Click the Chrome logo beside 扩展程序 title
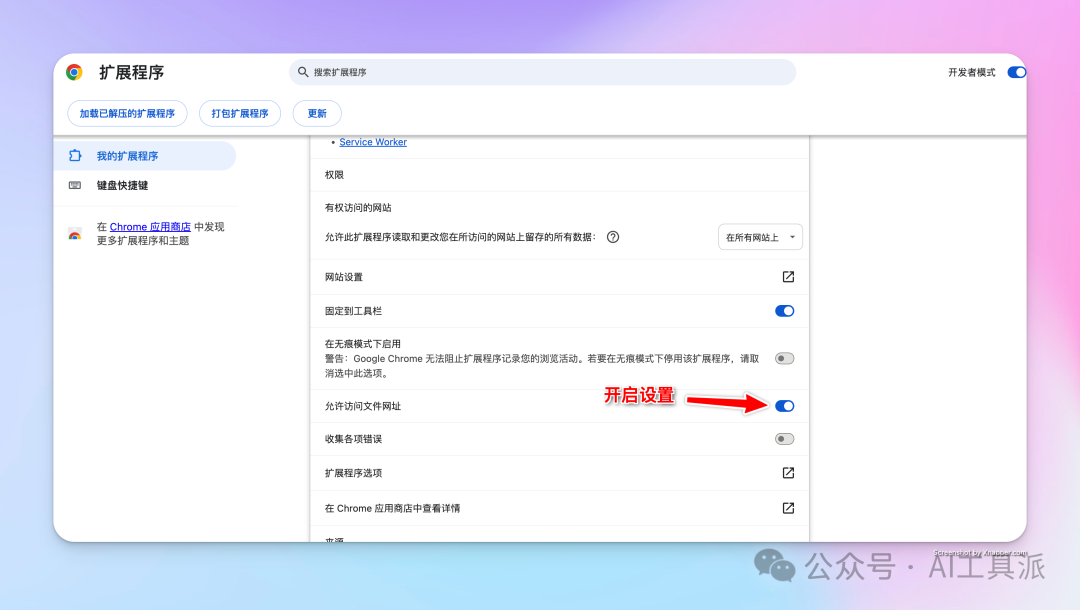The height and width of the screenshot is (610, 1080). pyautogui.click(x=74, y=72)
